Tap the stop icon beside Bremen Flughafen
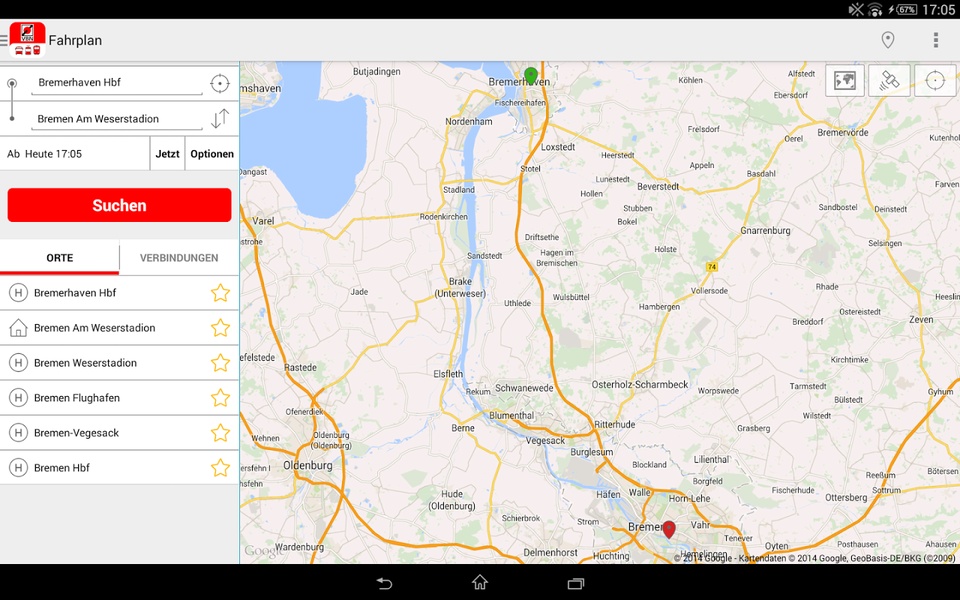The height and width of the screenshot is (600, 960). coord(18,398)
